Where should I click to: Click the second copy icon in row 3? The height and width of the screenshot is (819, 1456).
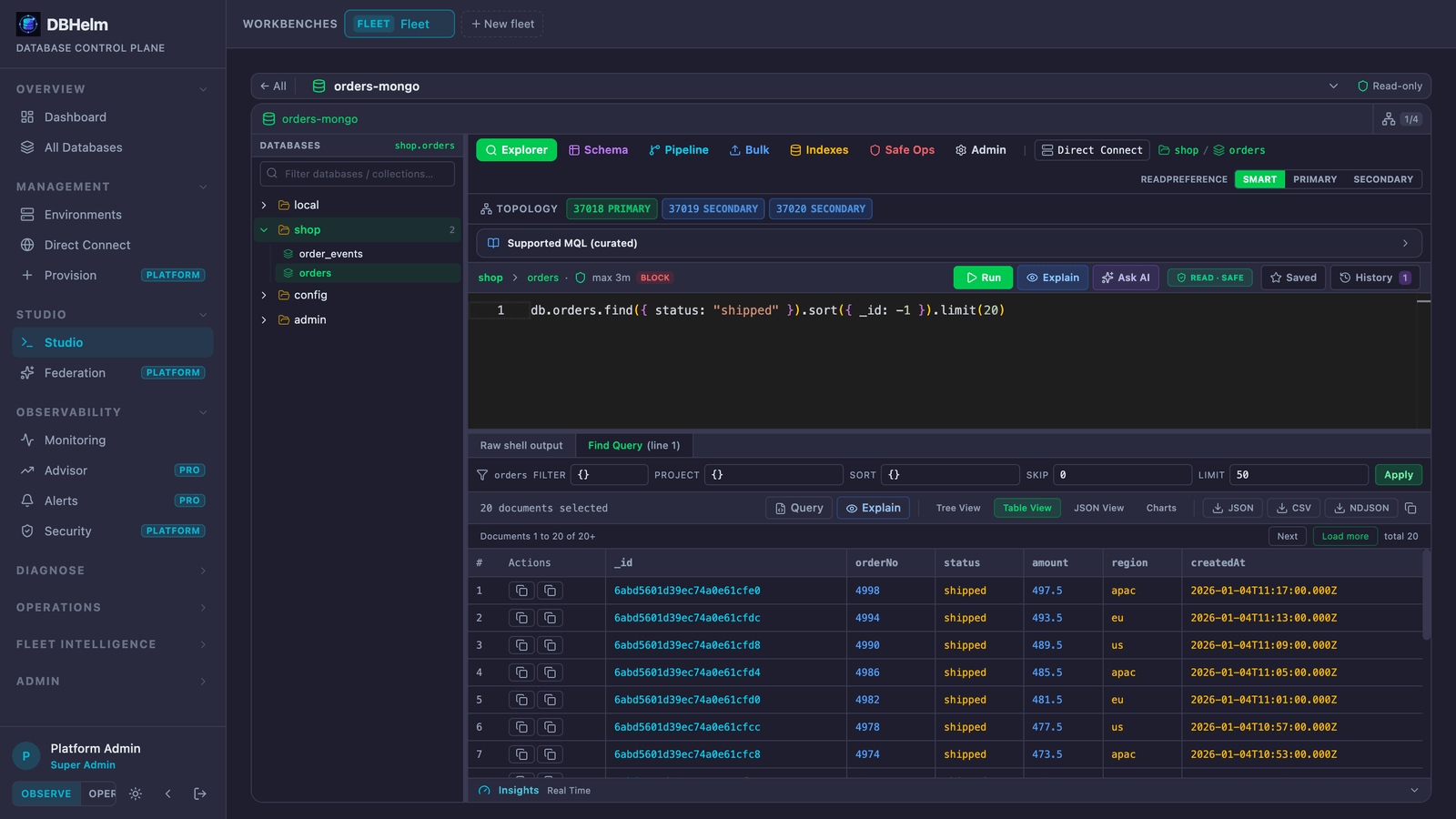click(551, 645)
